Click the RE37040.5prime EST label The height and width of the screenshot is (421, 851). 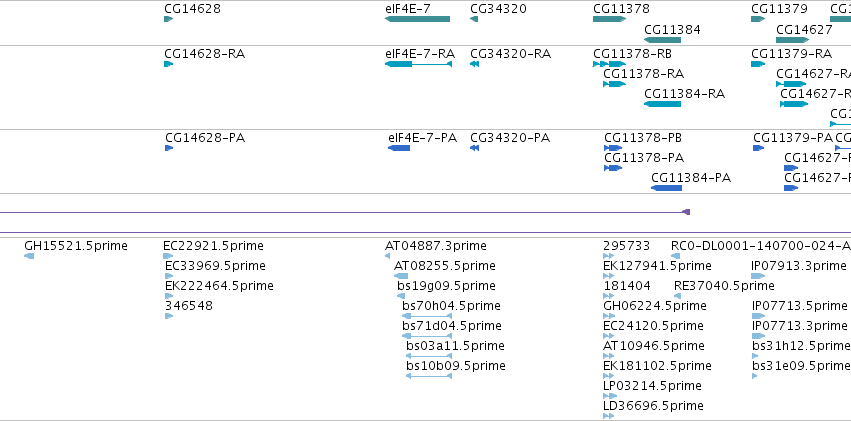[724, 285]
